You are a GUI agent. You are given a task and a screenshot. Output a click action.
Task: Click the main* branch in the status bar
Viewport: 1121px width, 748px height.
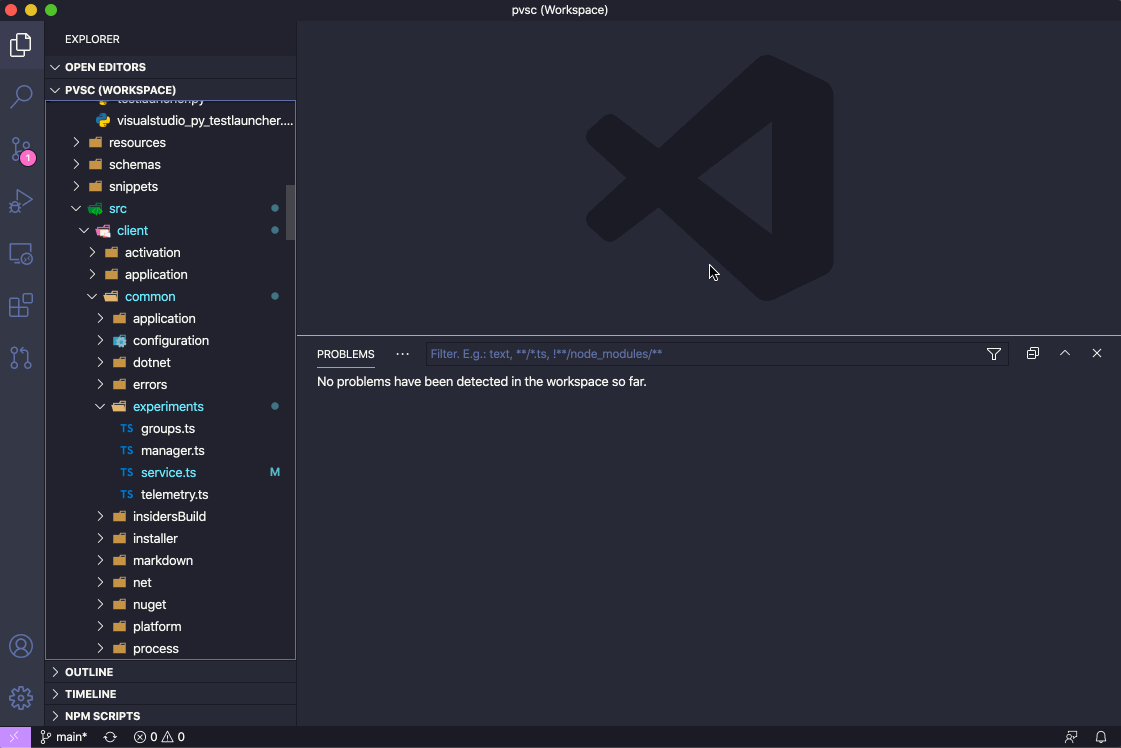pos(63,737)
